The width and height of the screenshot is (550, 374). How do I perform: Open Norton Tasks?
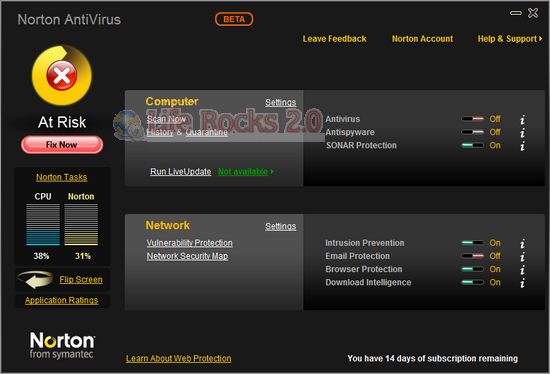point(62,177)
